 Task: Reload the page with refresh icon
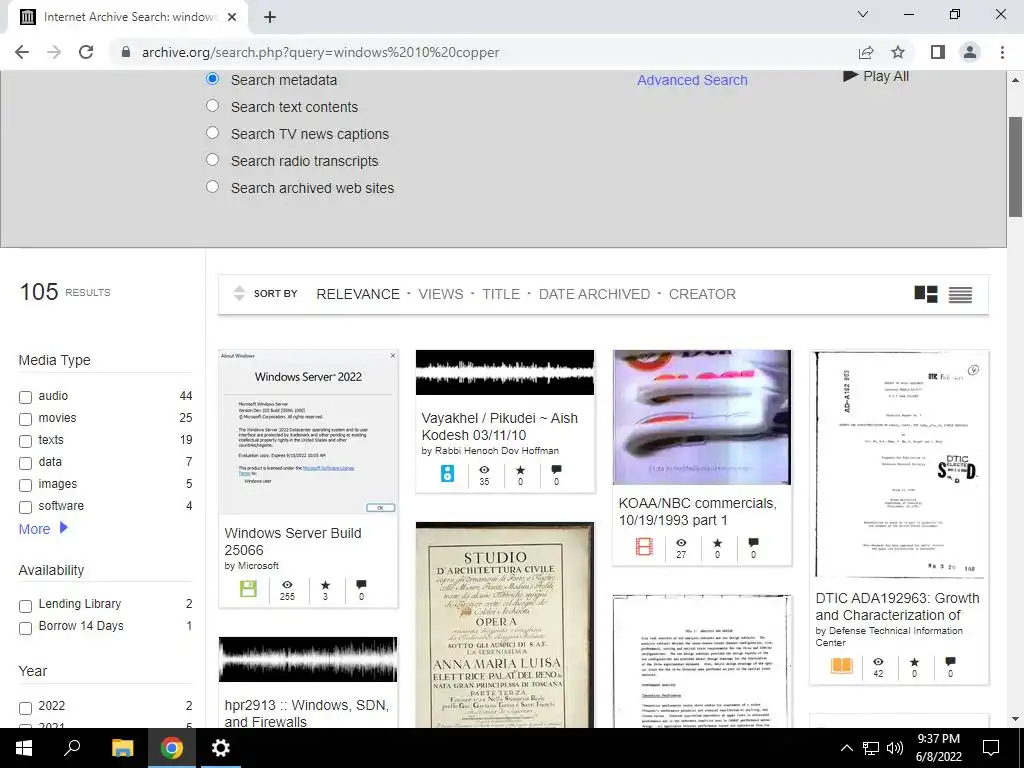[86, 52]
